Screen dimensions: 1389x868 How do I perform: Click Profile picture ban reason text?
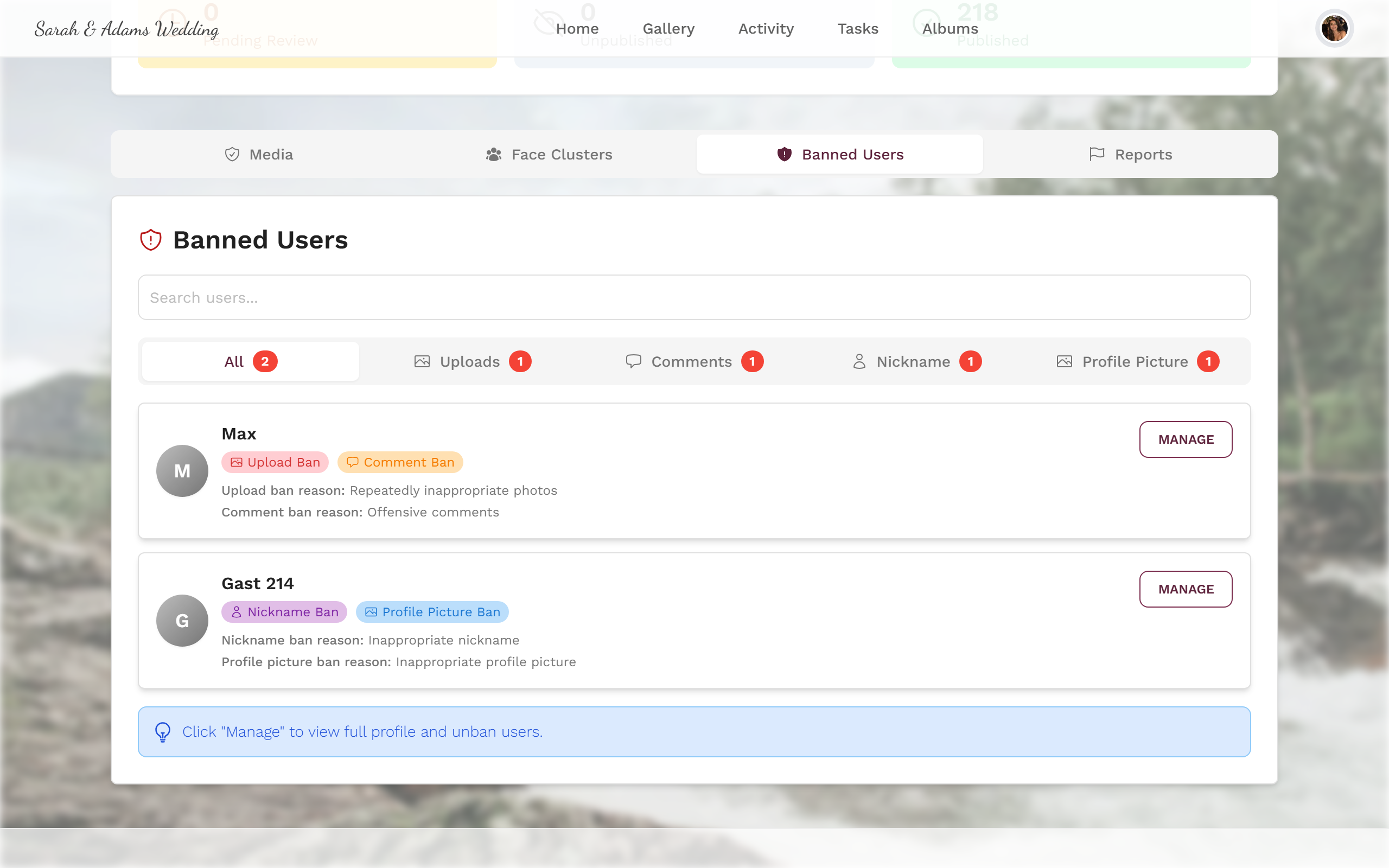coord(399,662)
